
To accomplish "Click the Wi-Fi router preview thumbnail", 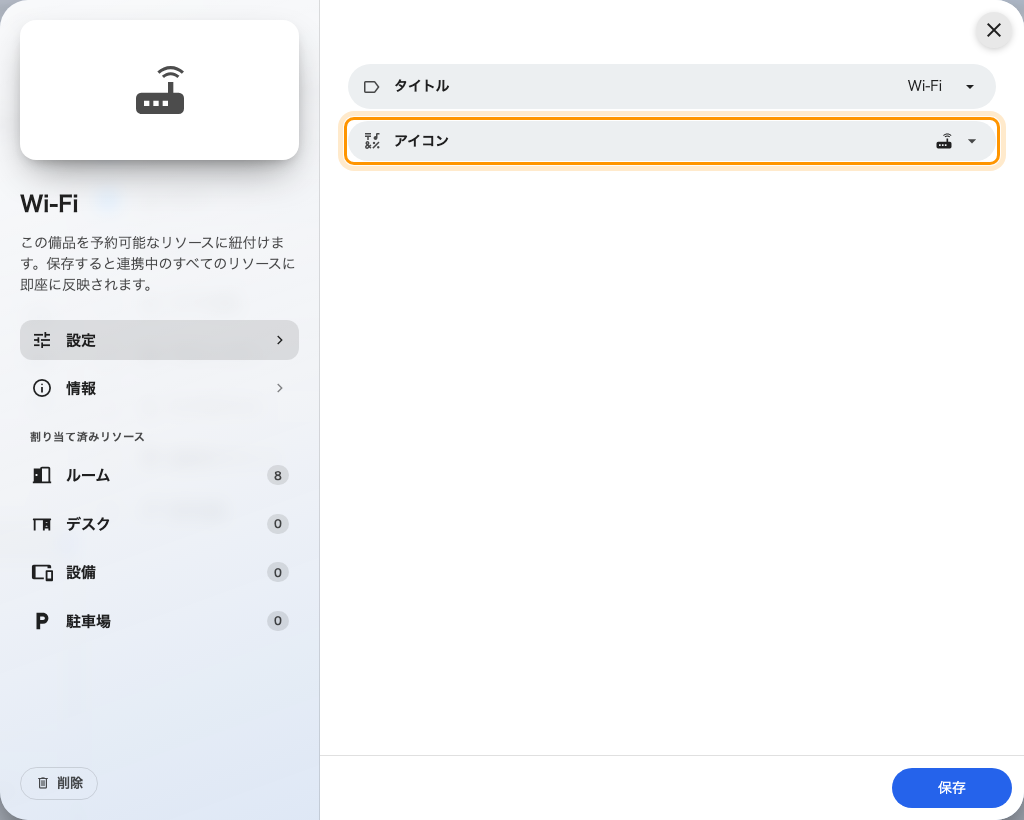I will point(159,90).
